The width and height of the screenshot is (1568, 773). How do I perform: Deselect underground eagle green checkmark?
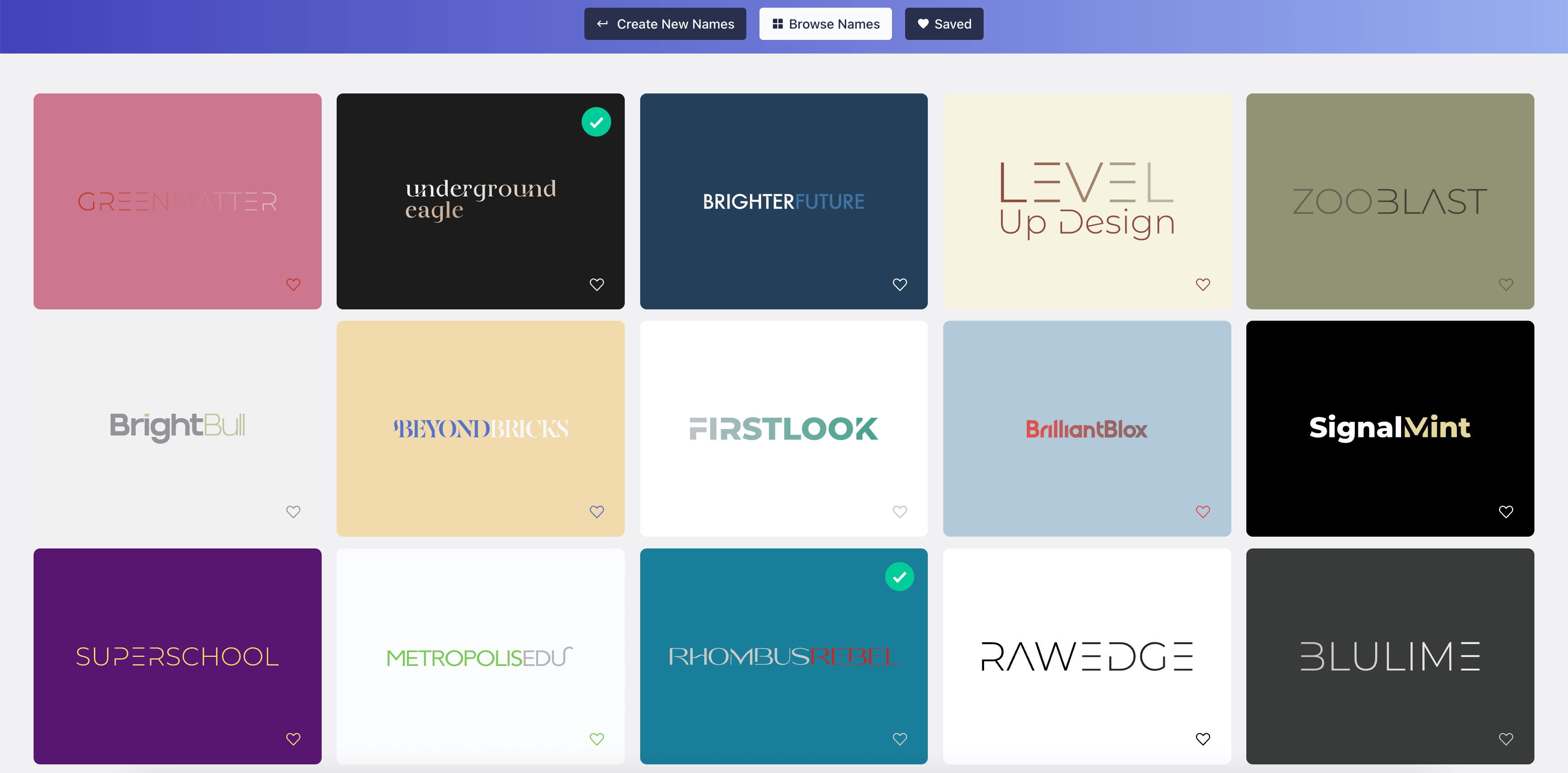coord(596,122)
